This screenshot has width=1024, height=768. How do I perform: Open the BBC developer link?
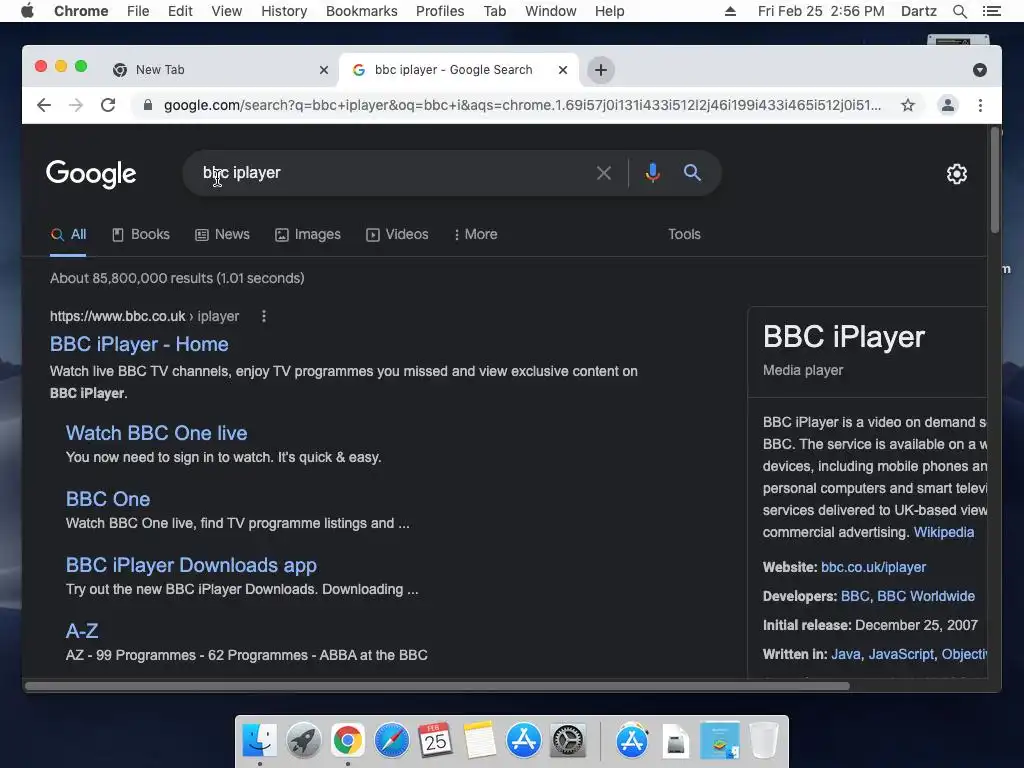point(855,596)
